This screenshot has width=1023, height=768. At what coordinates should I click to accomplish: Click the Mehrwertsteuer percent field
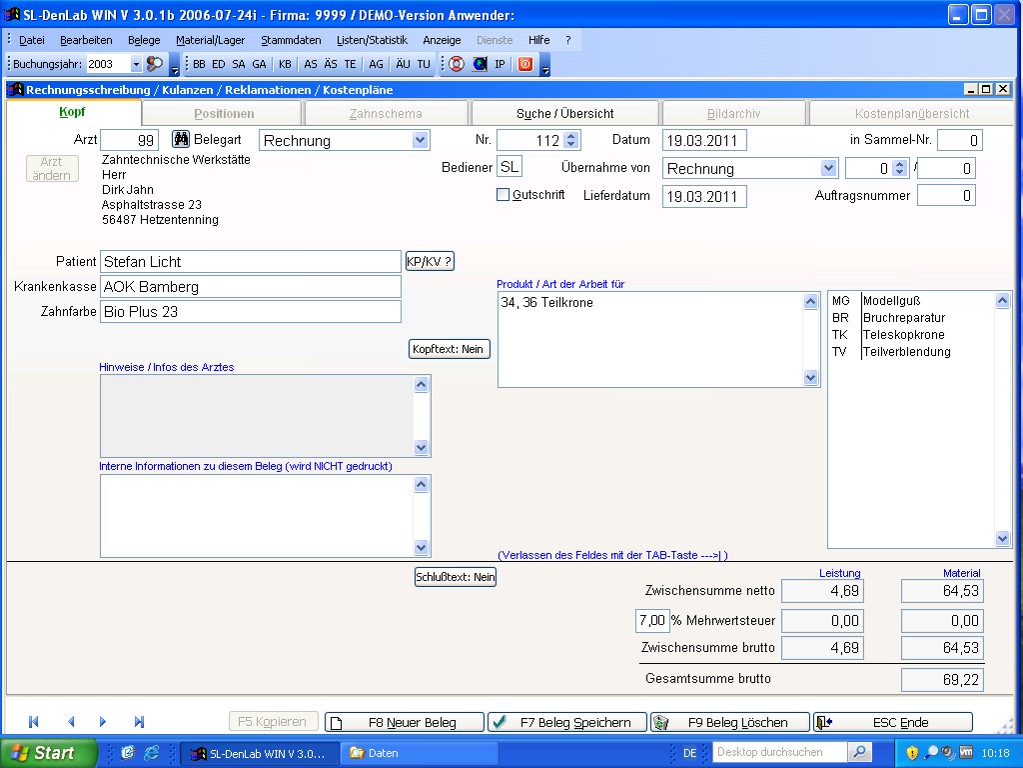click(652, 621)
